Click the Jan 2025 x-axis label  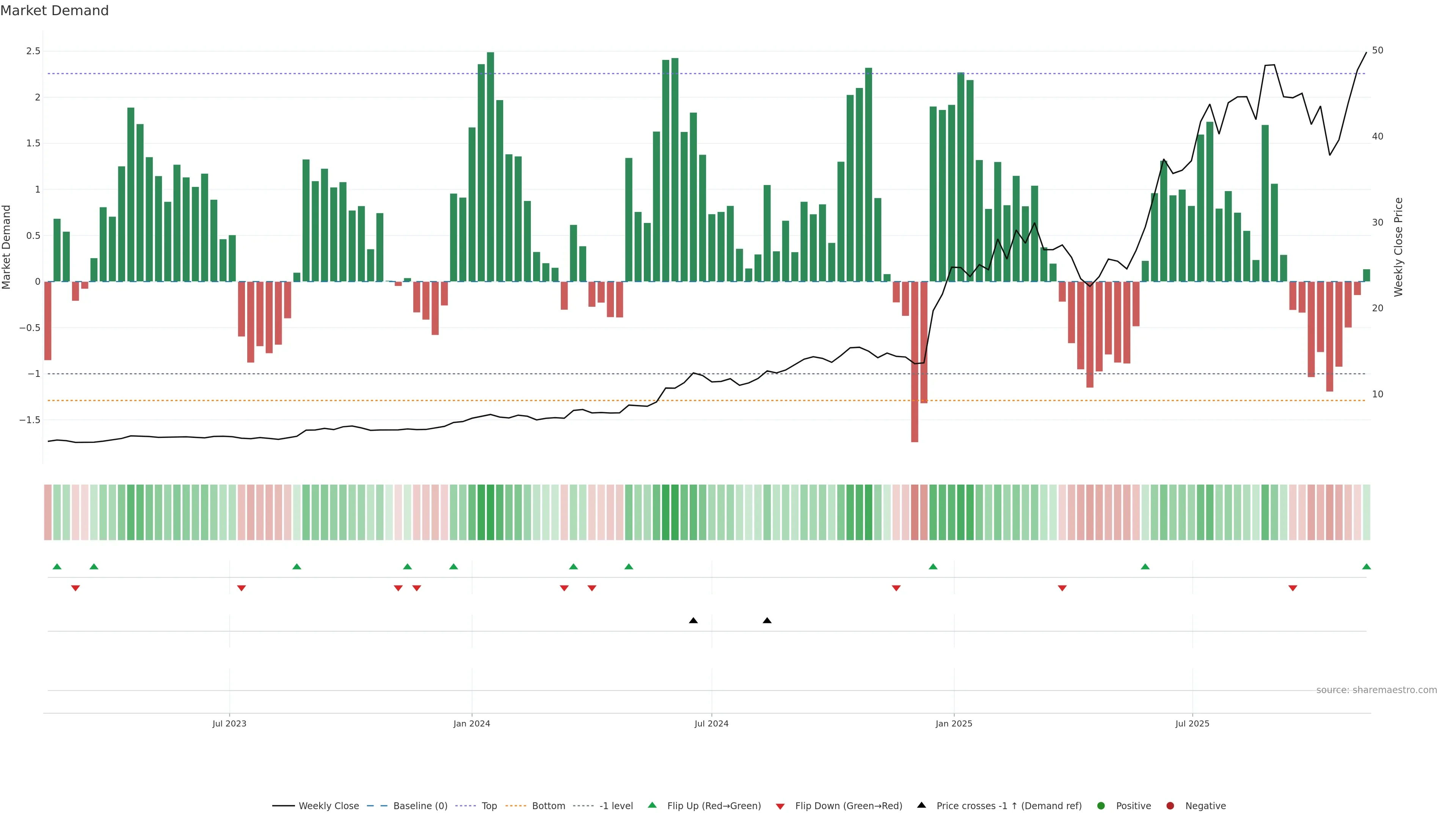tap(954, 723)
